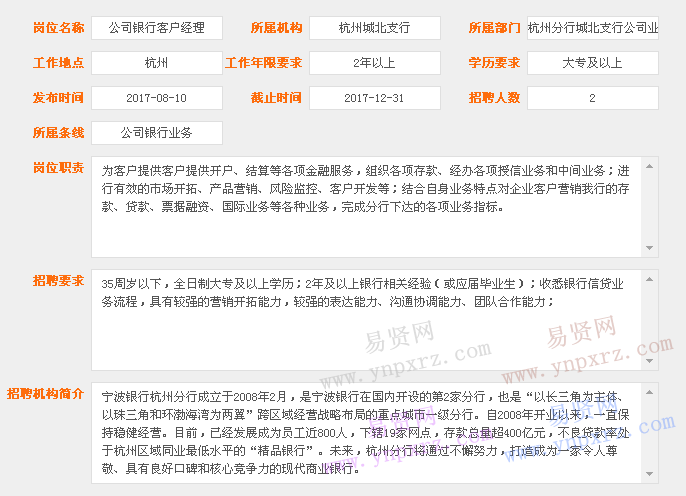
Task: Click inside the 招聘机构简介 text area
Action: pyautogui.click(x=365, y=431)
